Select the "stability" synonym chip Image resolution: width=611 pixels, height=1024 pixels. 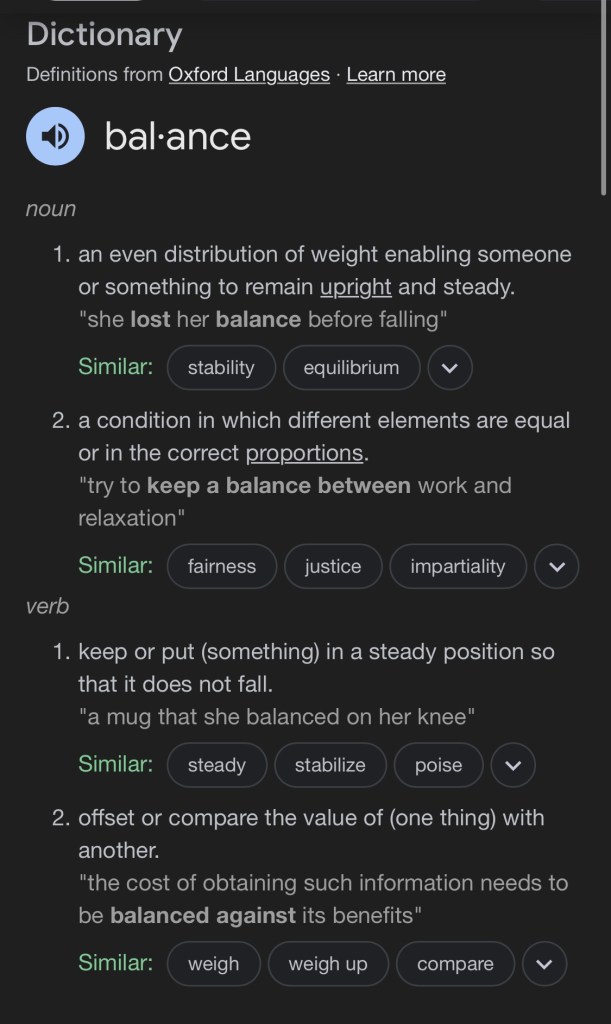click(221, 368)
